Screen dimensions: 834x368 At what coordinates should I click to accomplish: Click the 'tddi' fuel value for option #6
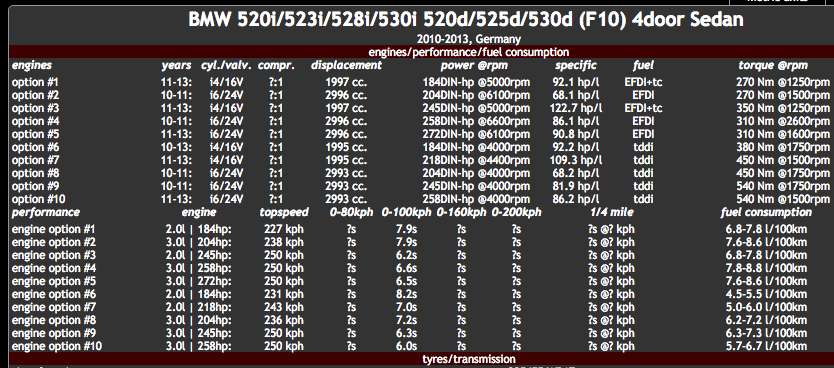point(643,147)
